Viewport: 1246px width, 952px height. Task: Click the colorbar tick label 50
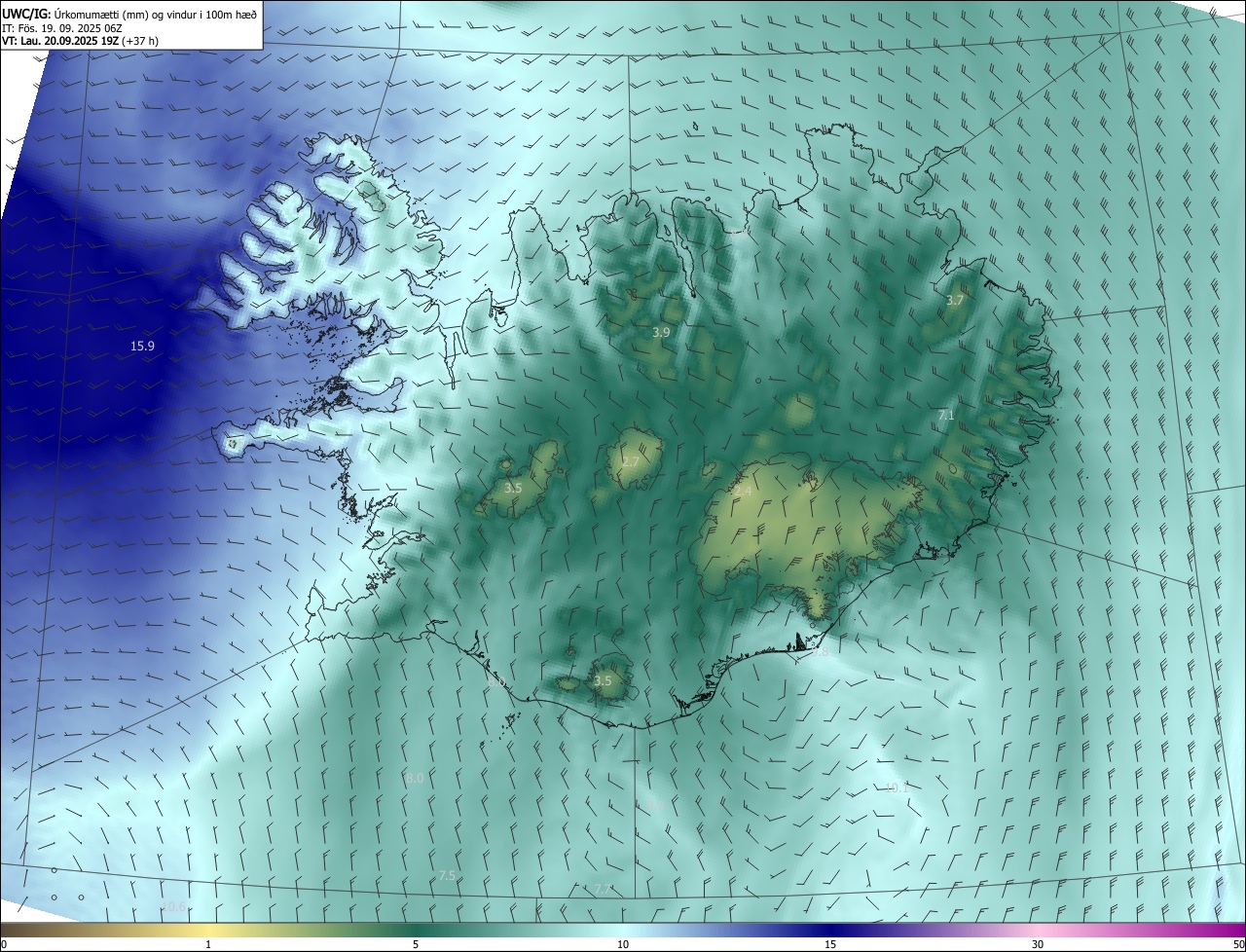coord(1238,944)
